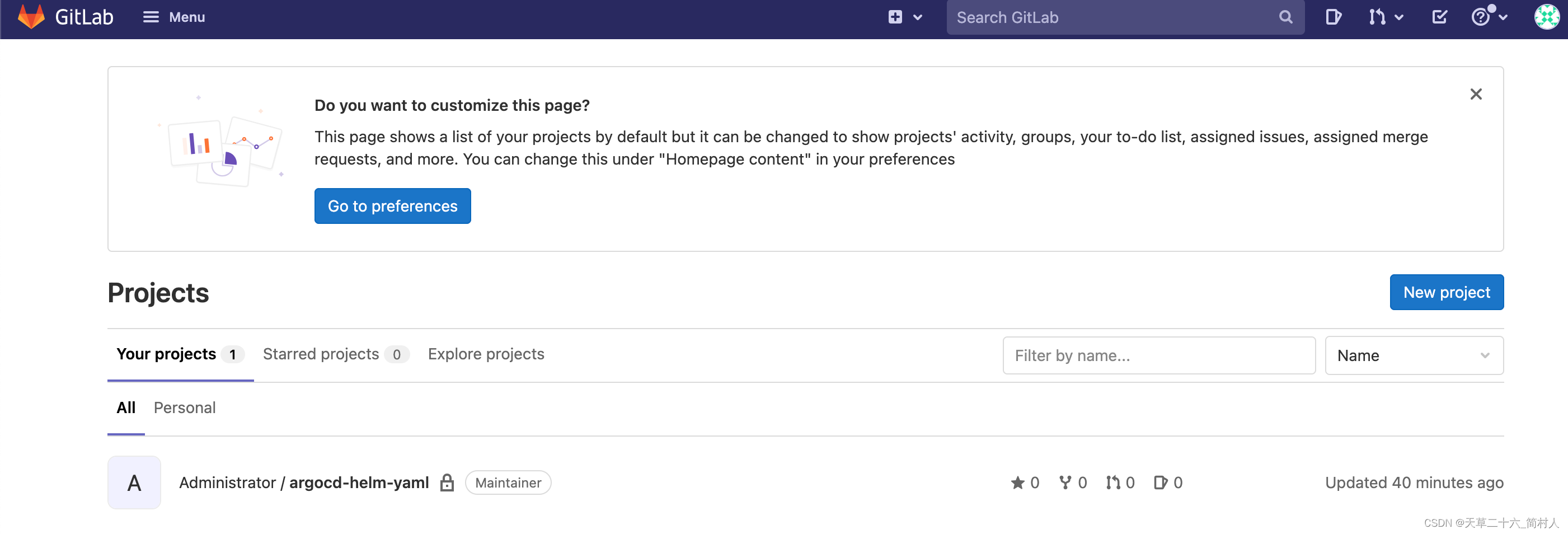1568x534 pixels.
Task: Click the Filter by name field
Action: click(x=1159, y=355)
